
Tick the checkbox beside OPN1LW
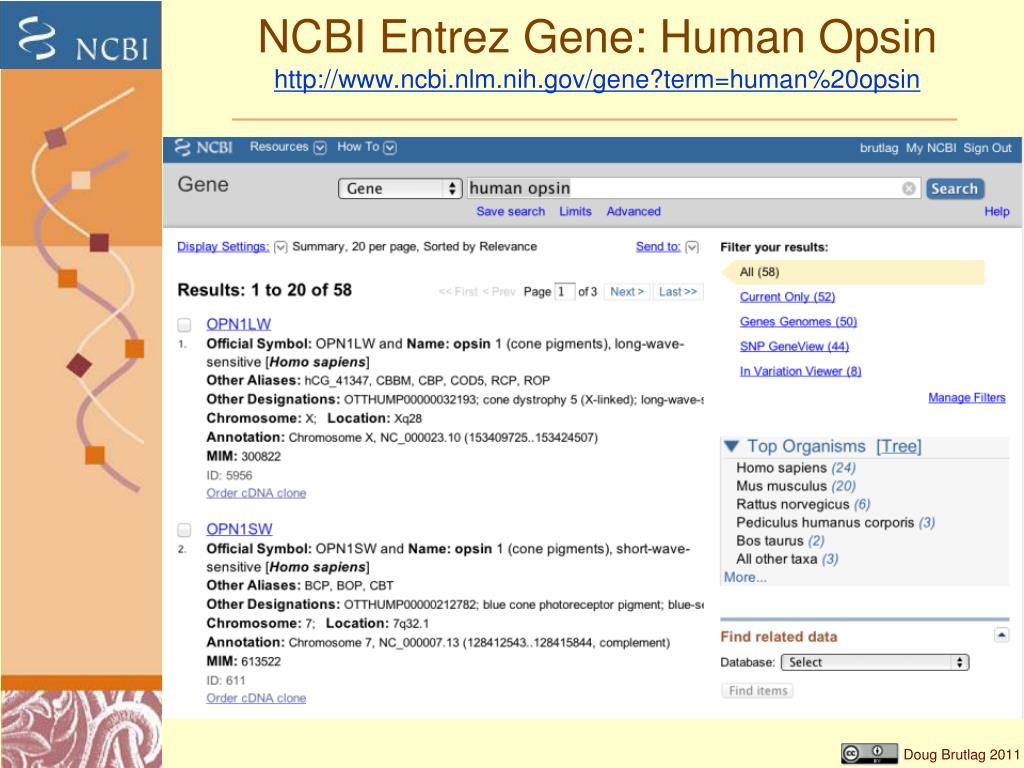pyautogui.click(x=184, y=325)
